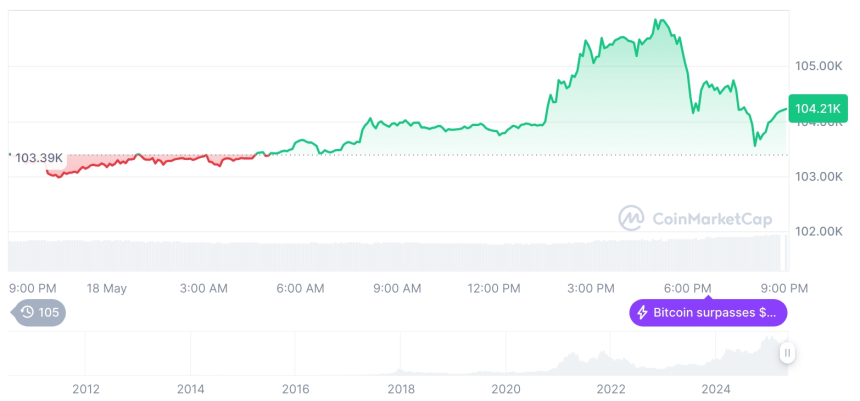
Task: Click the CoinMarketCap watermark text
Action: tap(711, 218)
